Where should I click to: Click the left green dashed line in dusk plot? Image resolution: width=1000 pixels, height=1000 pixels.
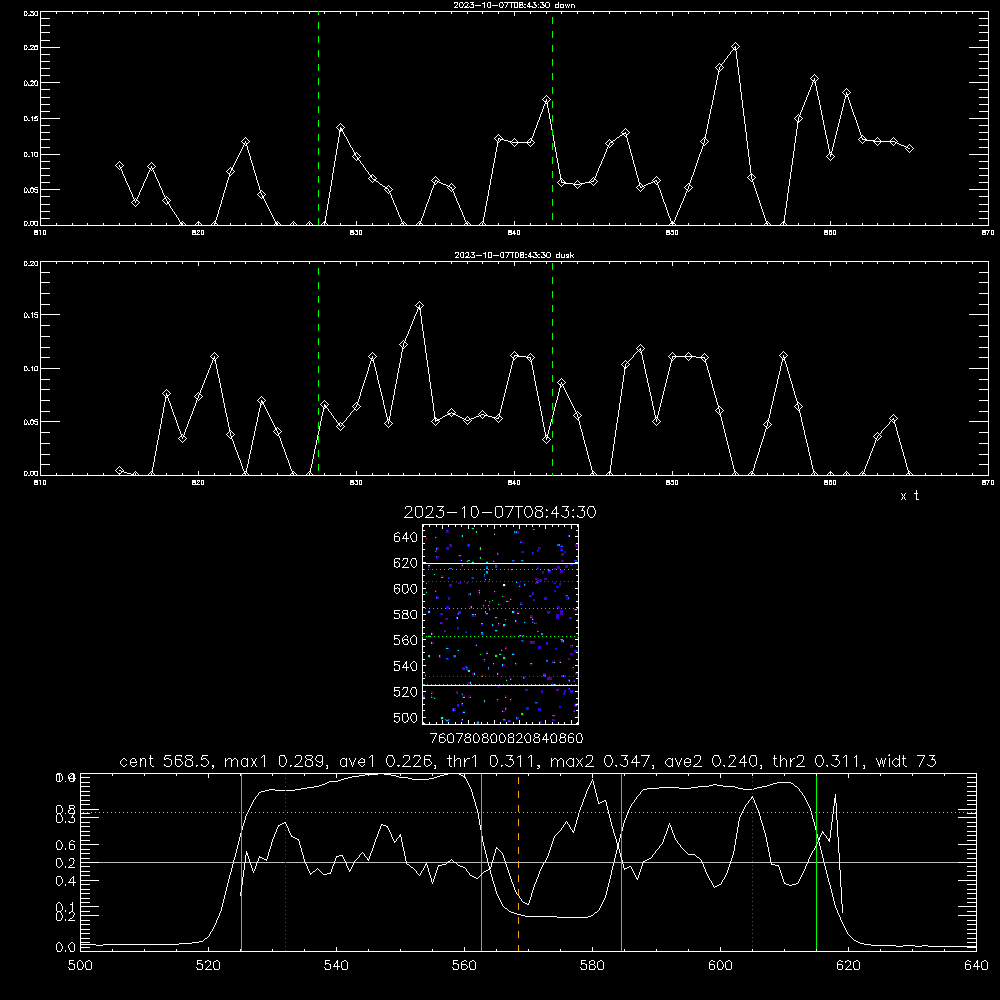pyautogui.click(x=318, y=369)
